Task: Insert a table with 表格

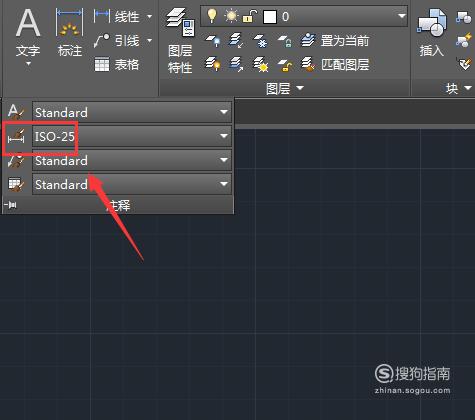Action: tap(117, 65)
